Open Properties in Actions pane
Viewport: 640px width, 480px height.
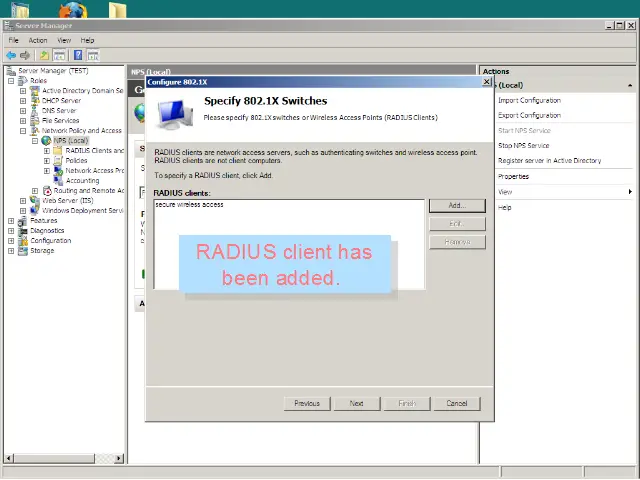(x=513, y=177)
